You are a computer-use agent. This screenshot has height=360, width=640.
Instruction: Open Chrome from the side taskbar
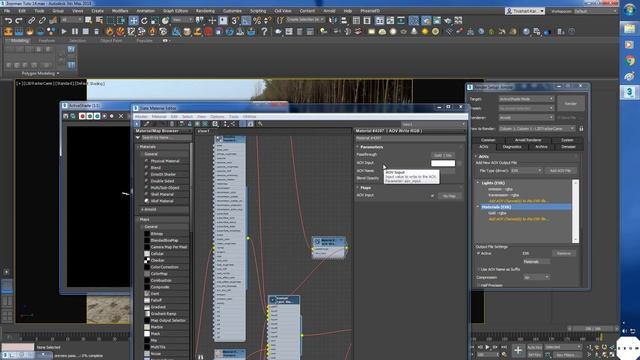(630, 61)
